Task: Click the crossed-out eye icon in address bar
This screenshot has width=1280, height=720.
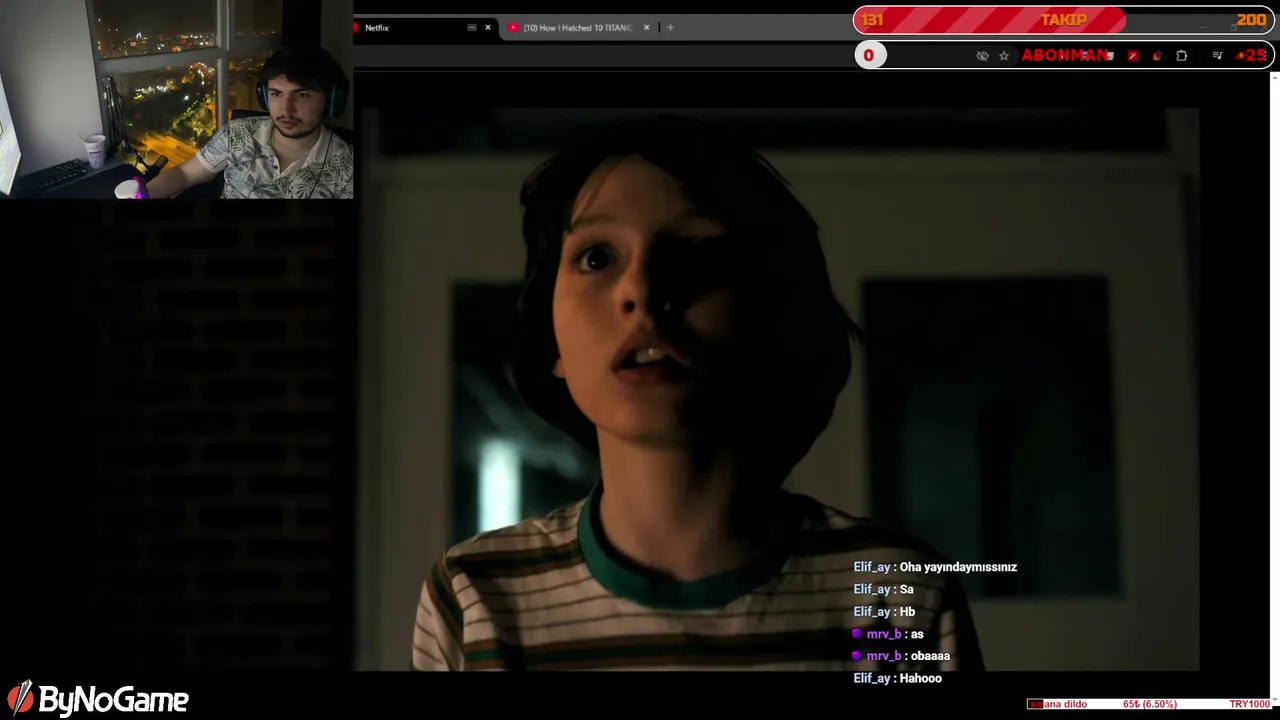Action: coord(982,56)
